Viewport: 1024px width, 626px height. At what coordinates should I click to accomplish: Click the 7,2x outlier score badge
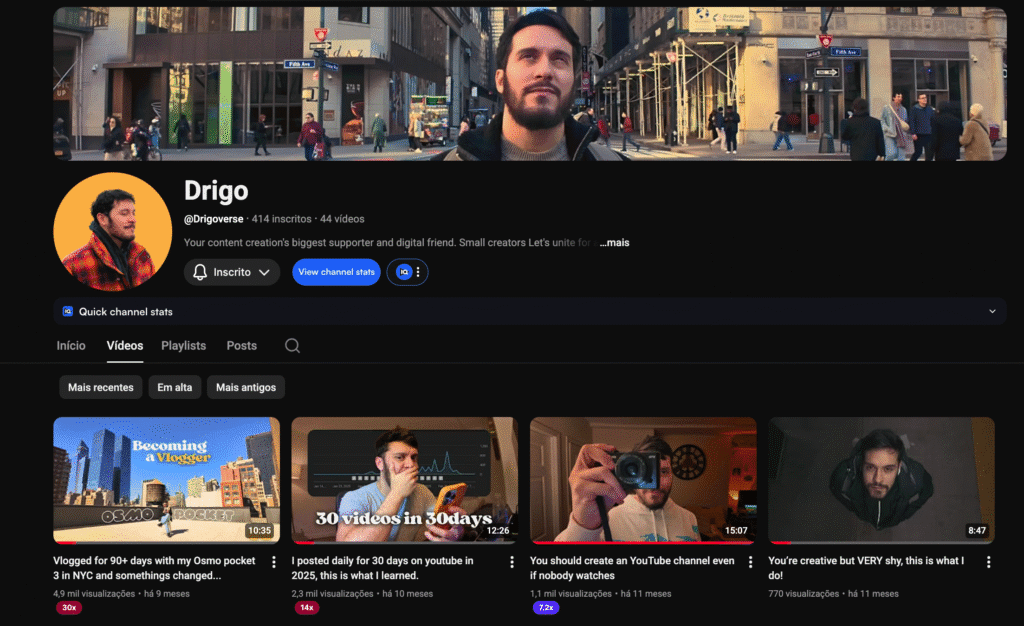pyautogui.click(x=545, y=608)
